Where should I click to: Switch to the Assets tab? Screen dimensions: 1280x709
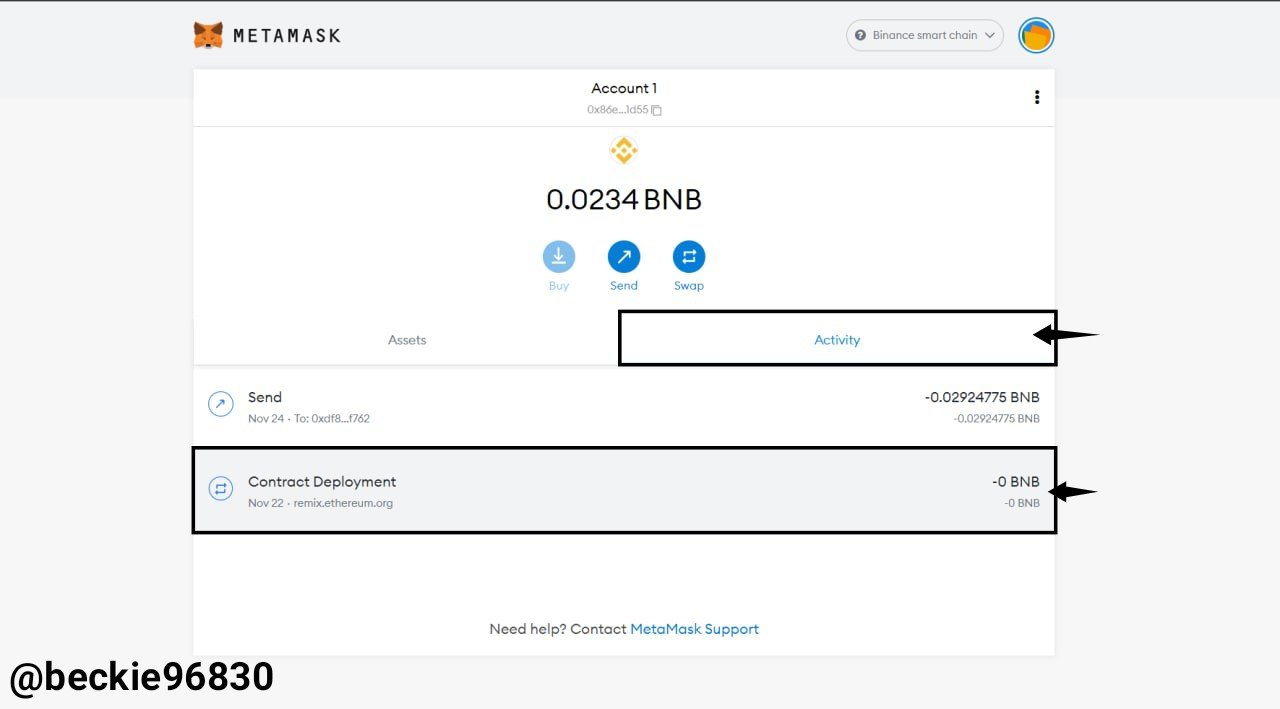(x=407, y=340)
